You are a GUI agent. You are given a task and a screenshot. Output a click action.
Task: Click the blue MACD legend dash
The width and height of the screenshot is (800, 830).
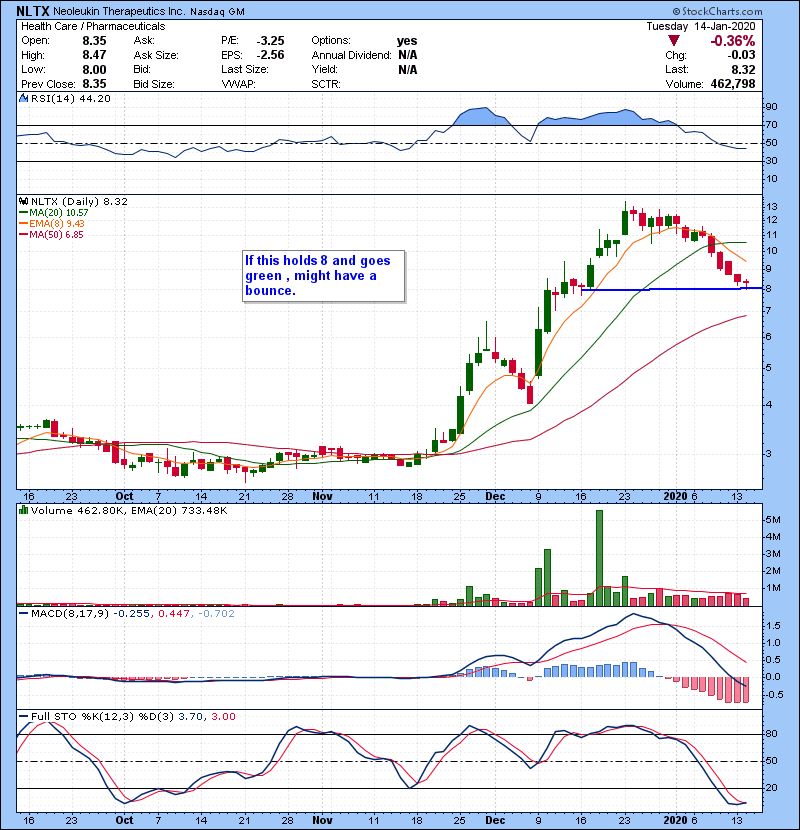23,614
